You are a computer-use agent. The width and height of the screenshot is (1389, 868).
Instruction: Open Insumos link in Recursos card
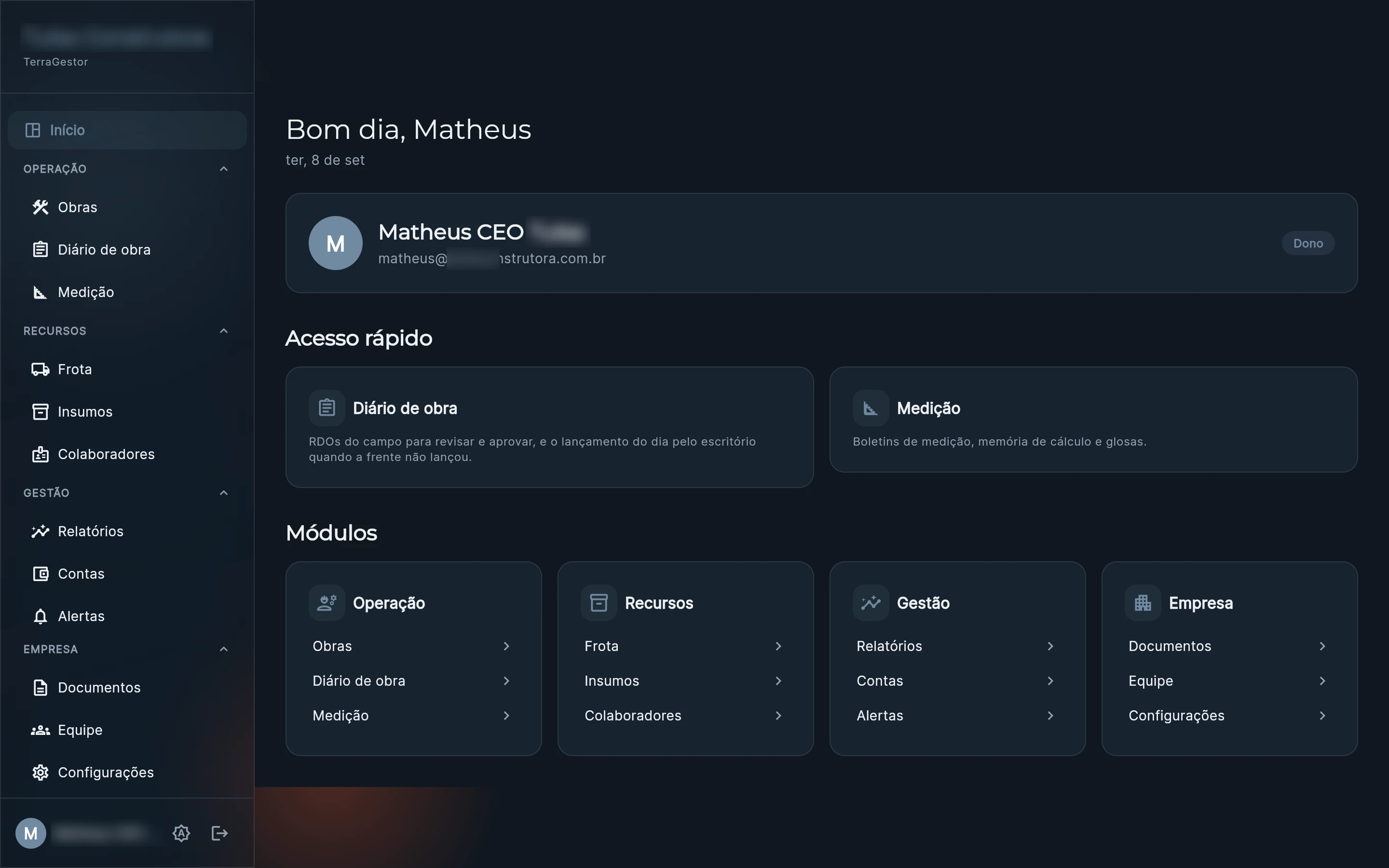(x=685, y=681)
